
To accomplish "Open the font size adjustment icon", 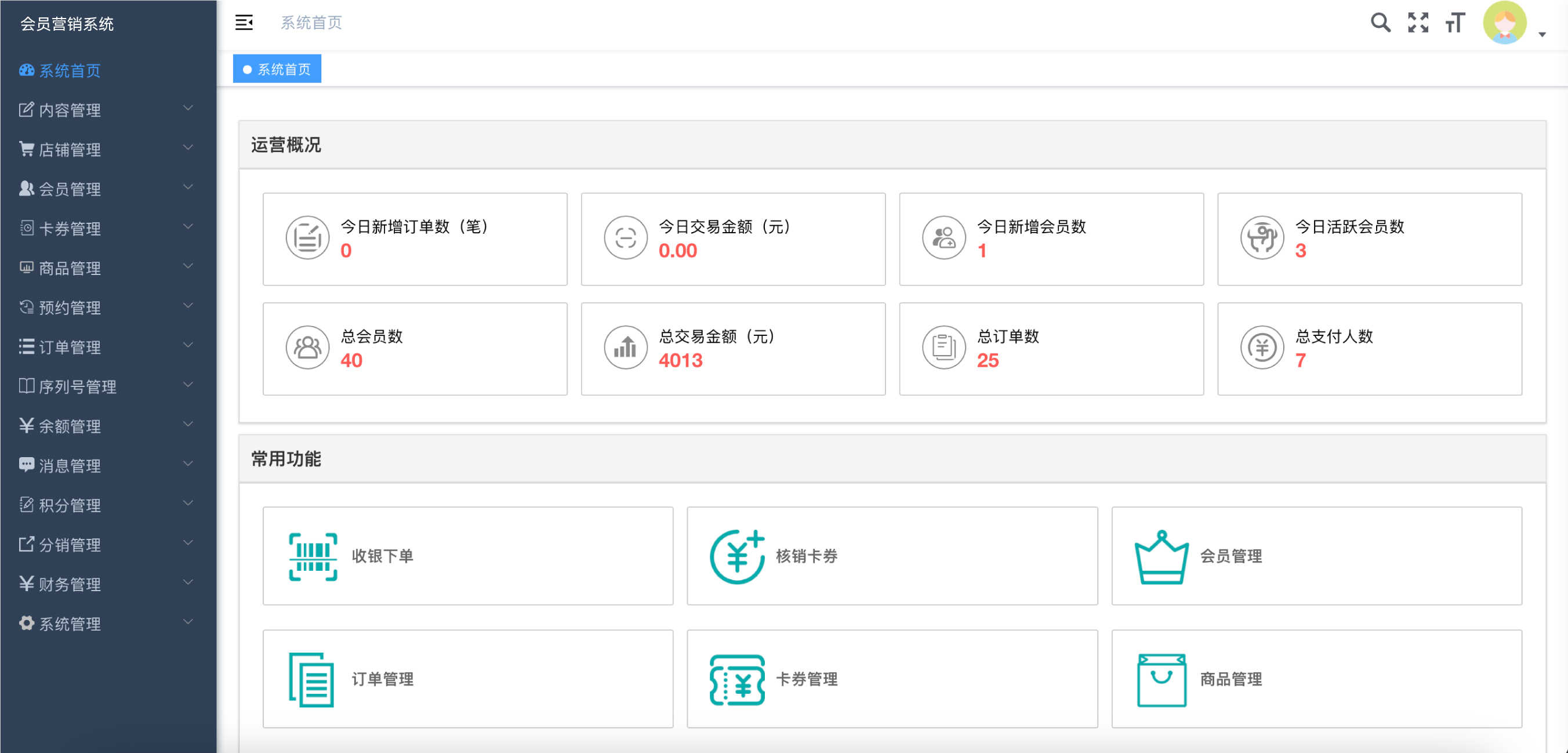I will [x=1455, y=23].
